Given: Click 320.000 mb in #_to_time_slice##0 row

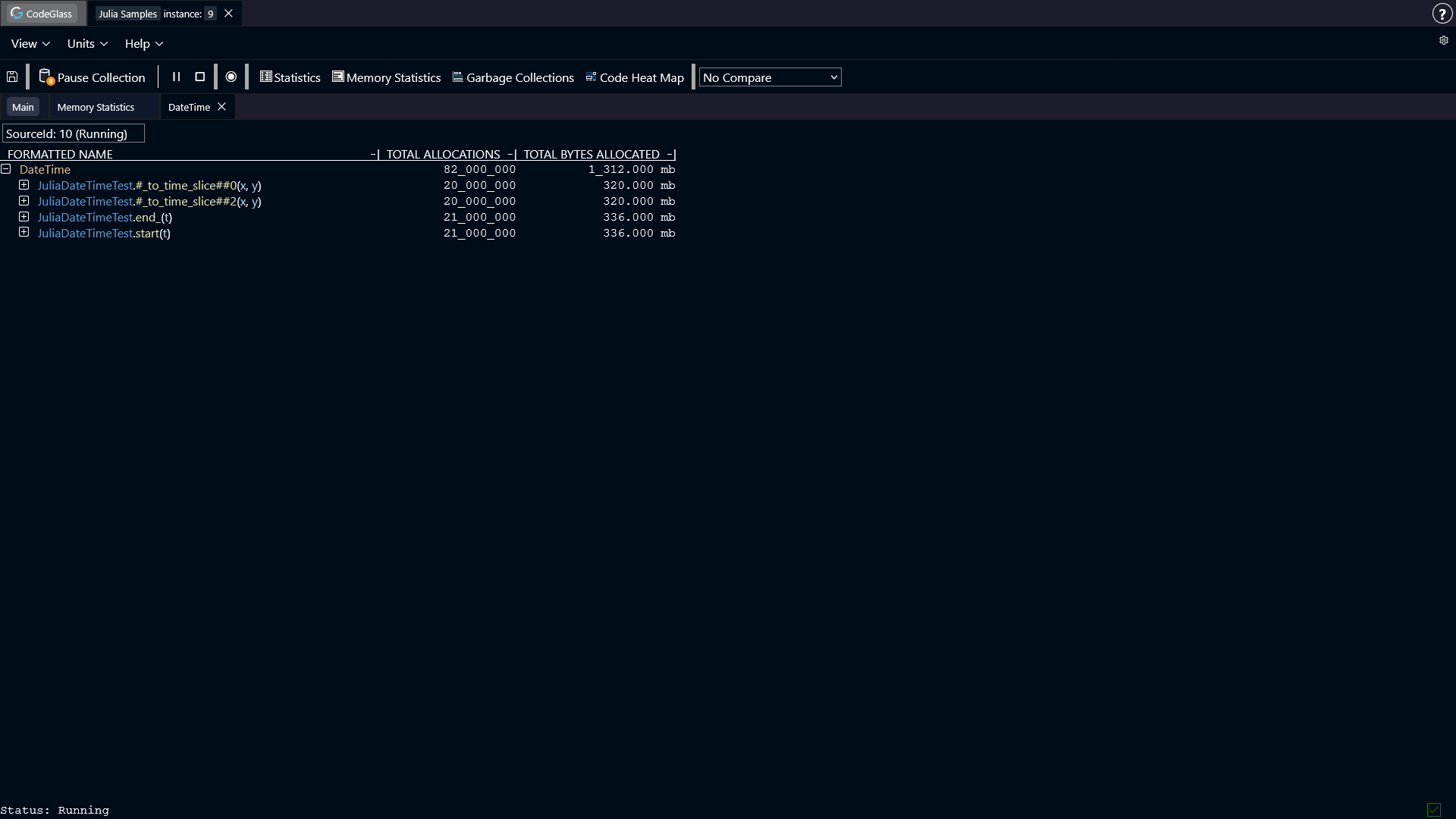Looking at the screenshot, I should [x=639, y=186].
